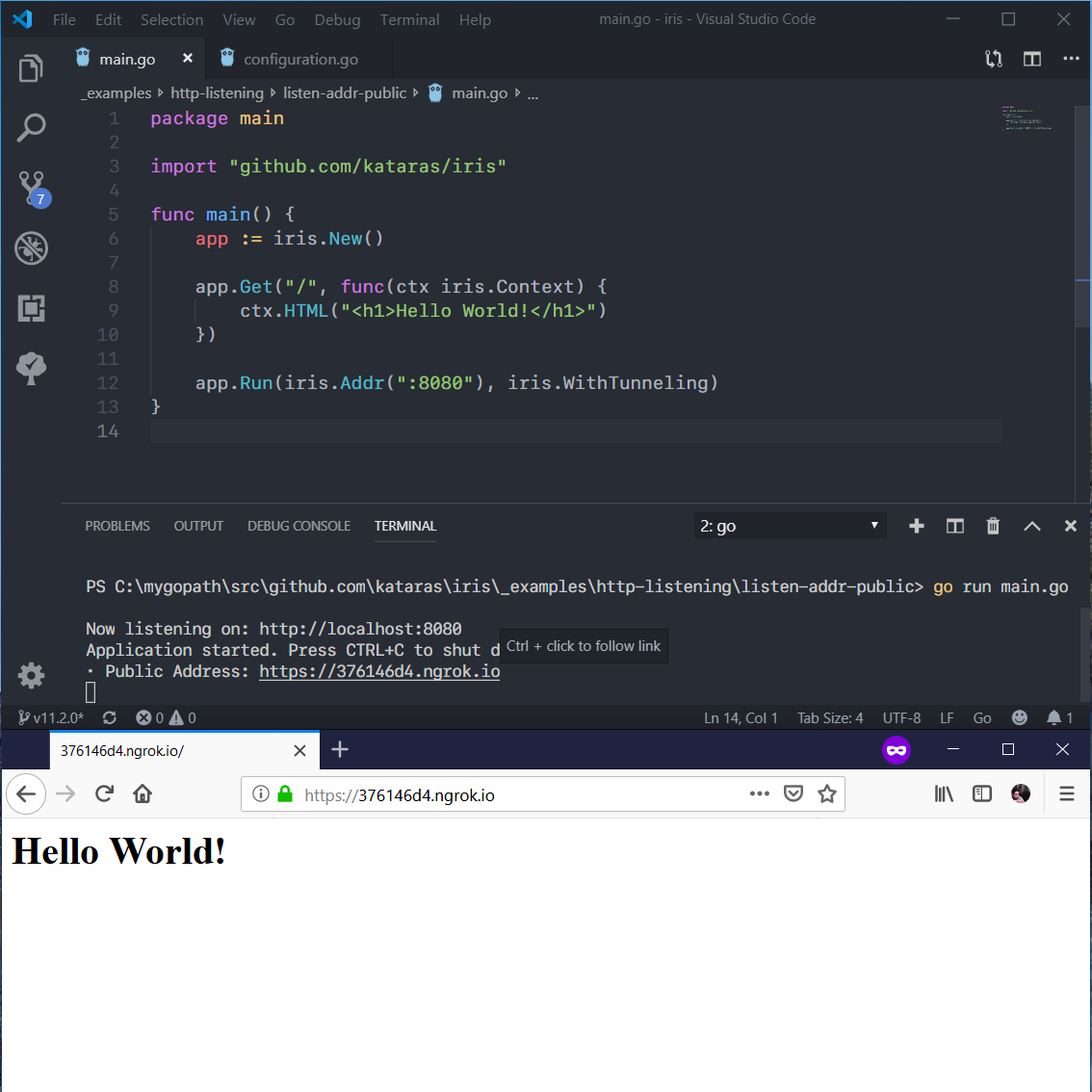
Task: Change Tab Size: 4 indentation setting
Action: [x=829, y=717]
